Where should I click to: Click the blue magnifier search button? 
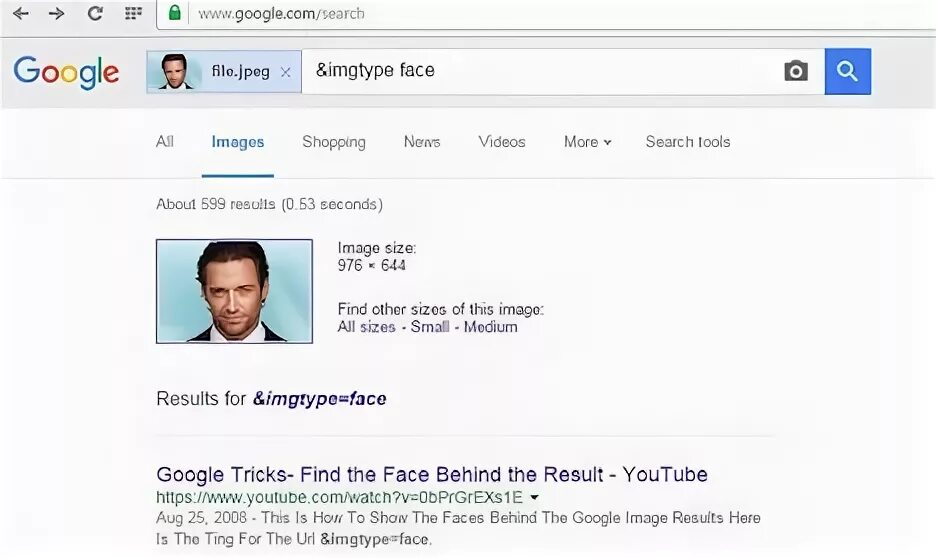coord(848,72)
